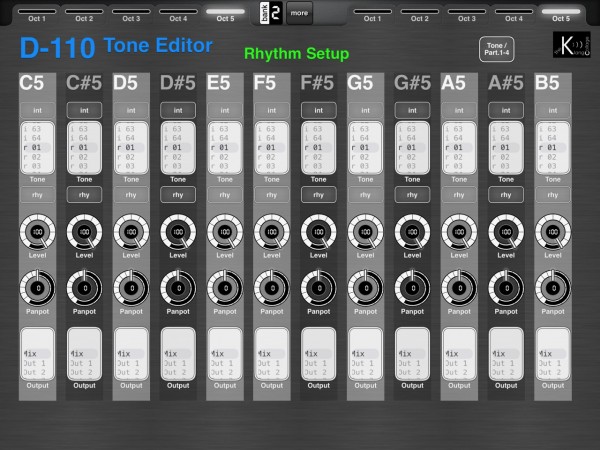Toggle the int button for A#5
Viewport: 600px width, 450px height.
point(506,110)
